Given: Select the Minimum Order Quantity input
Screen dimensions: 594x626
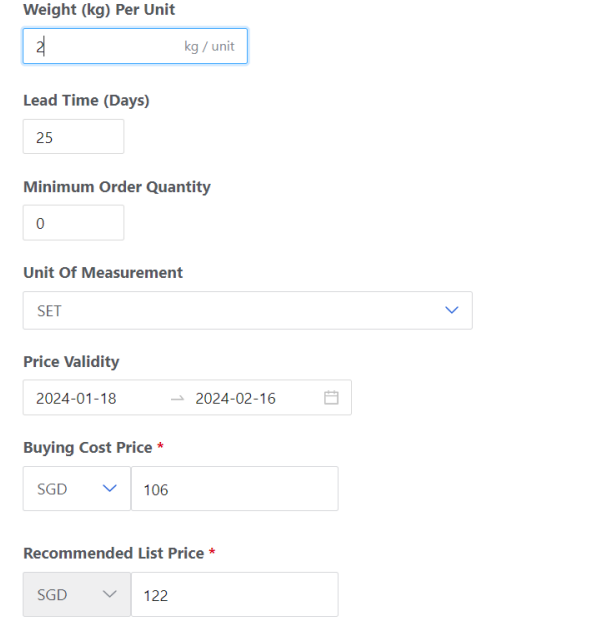Looking at the screenshot, I should (x=73, y=223).
